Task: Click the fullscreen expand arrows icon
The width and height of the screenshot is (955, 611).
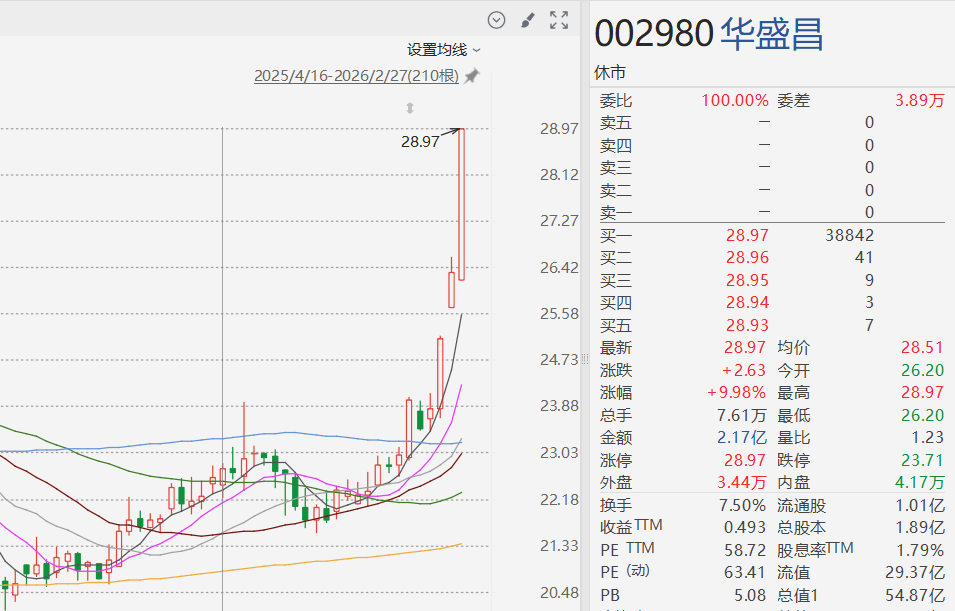Action: pos(559,20)
